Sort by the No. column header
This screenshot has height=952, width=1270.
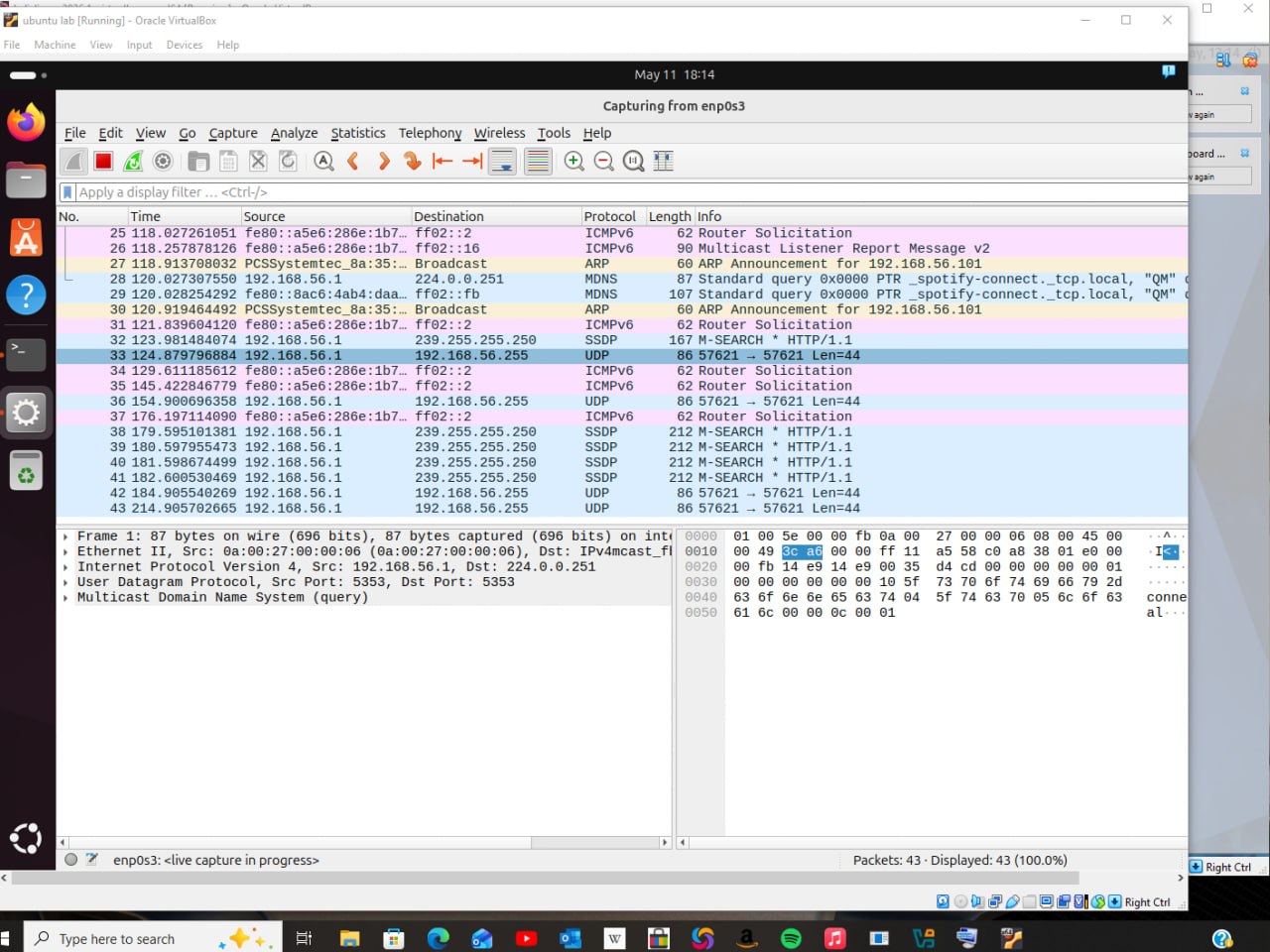pos(92,216)
